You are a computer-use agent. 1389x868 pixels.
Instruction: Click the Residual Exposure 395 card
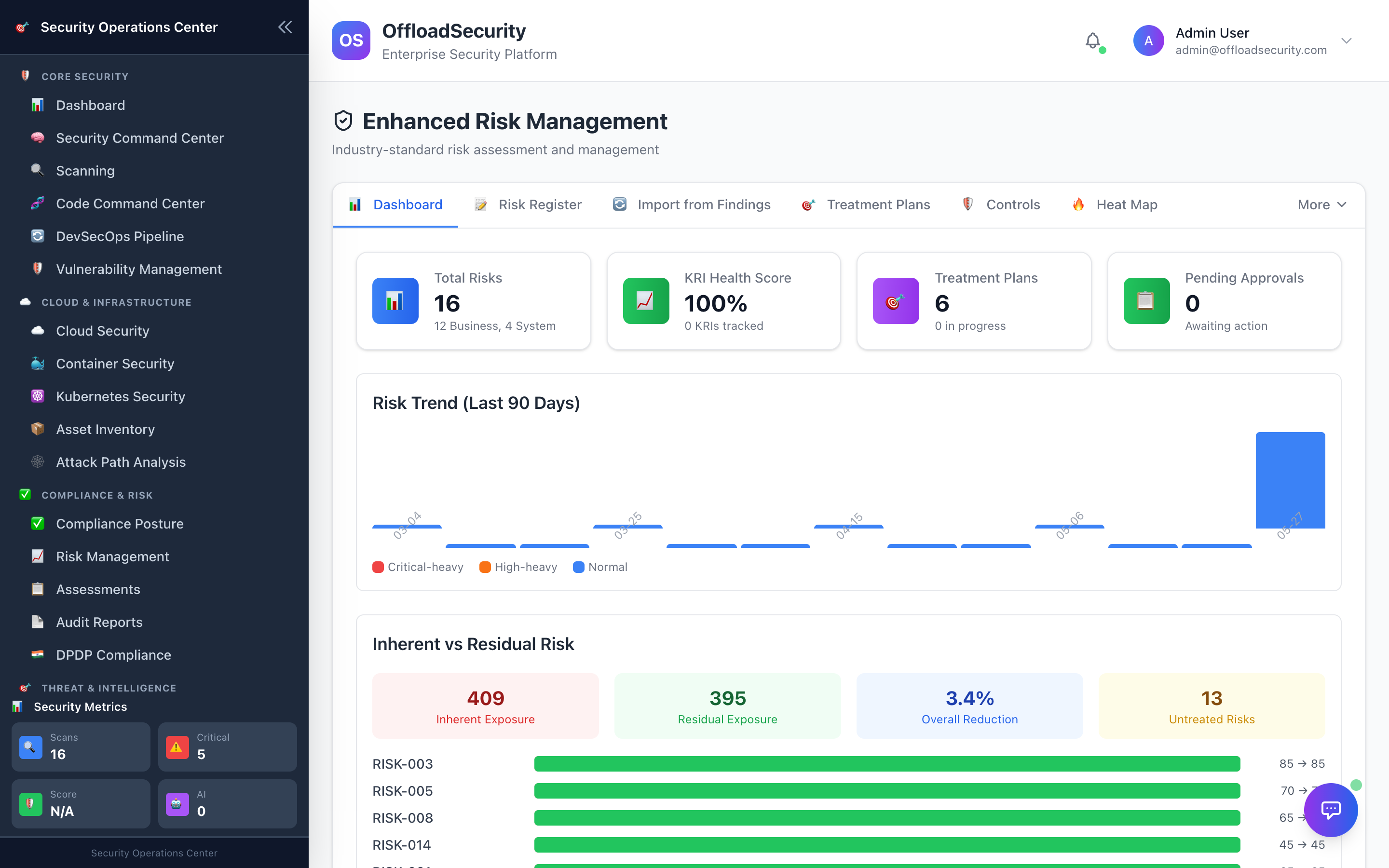click(x=727, y=706)
